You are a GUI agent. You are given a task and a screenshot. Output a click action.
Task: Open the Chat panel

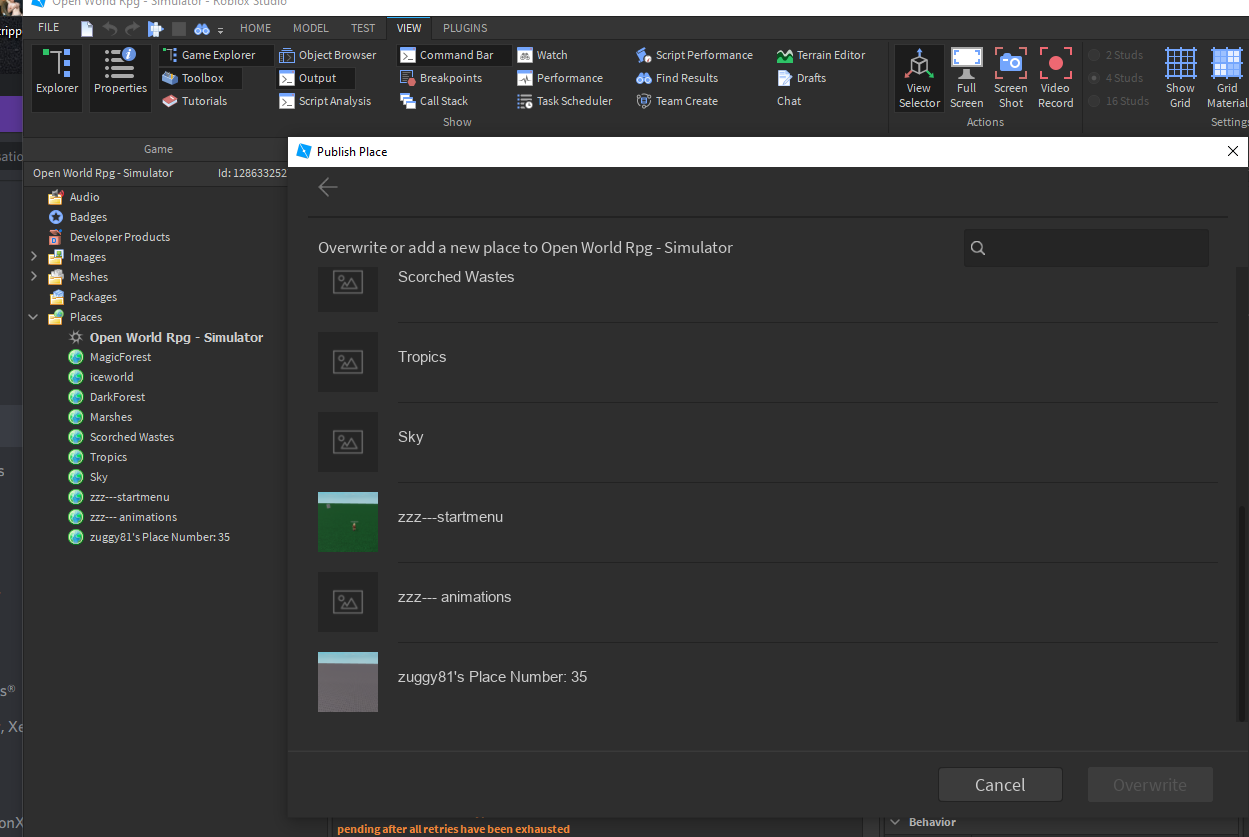tap(789, 101)
